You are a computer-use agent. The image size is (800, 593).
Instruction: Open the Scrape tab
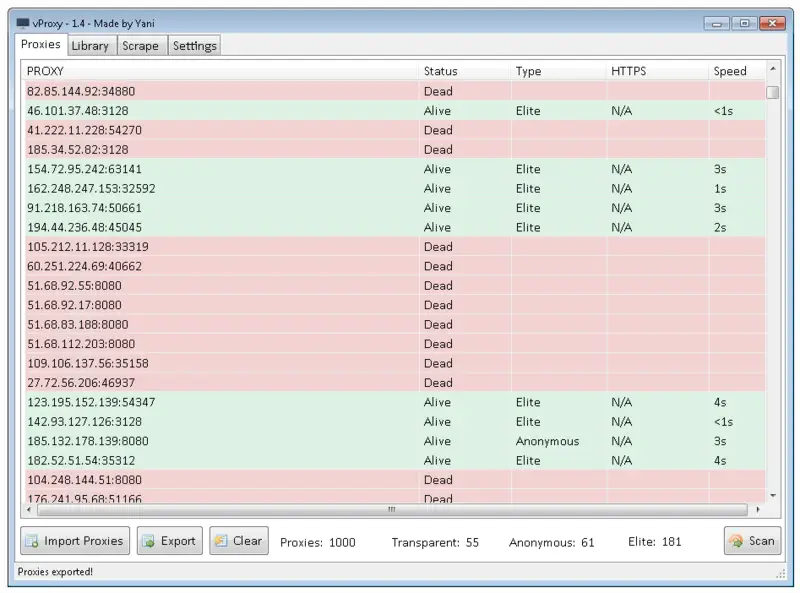(140, 45)
